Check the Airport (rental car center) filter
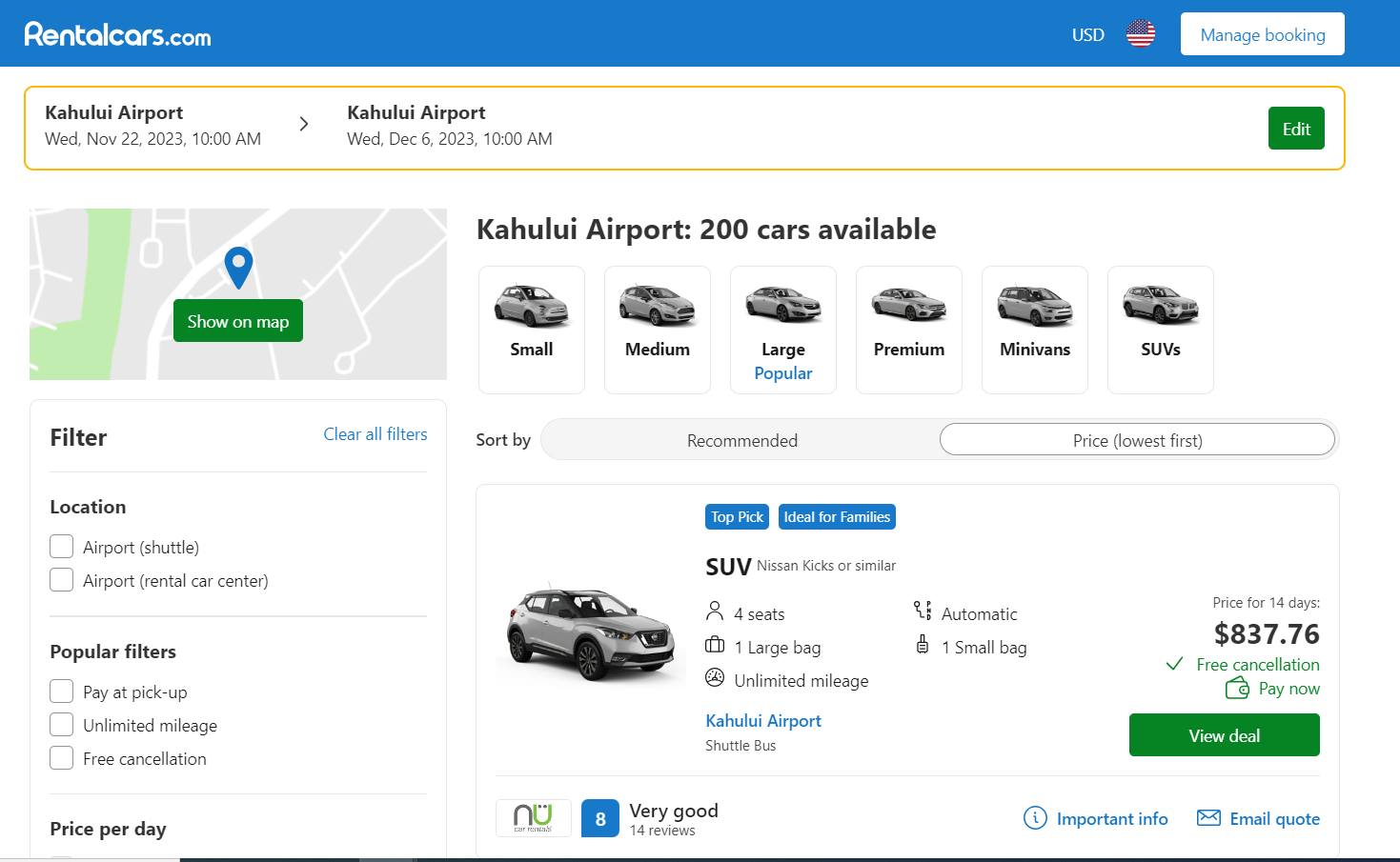The image size is (1400, 862). (61, 580)
